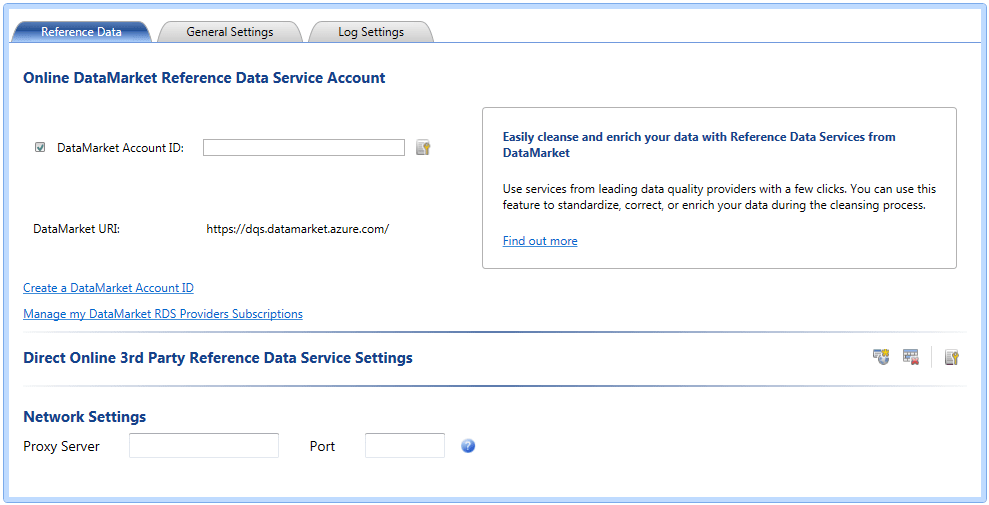Focus the DataMarket Account ID text field
Image resolution: width=989 pixels, height=505 pixels.
coord(304,148)
